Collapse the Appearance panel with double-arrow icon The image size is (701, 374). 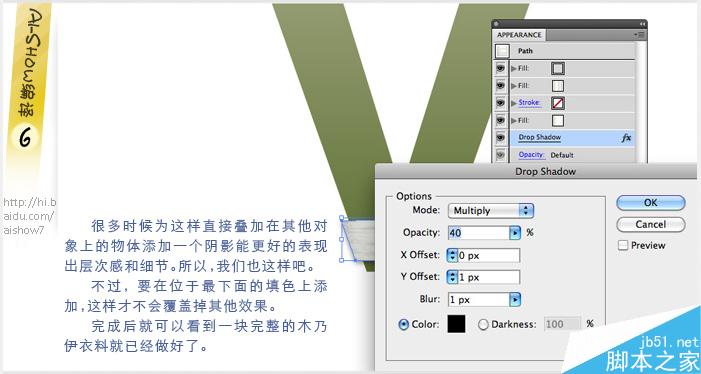[x=642, y=24]
